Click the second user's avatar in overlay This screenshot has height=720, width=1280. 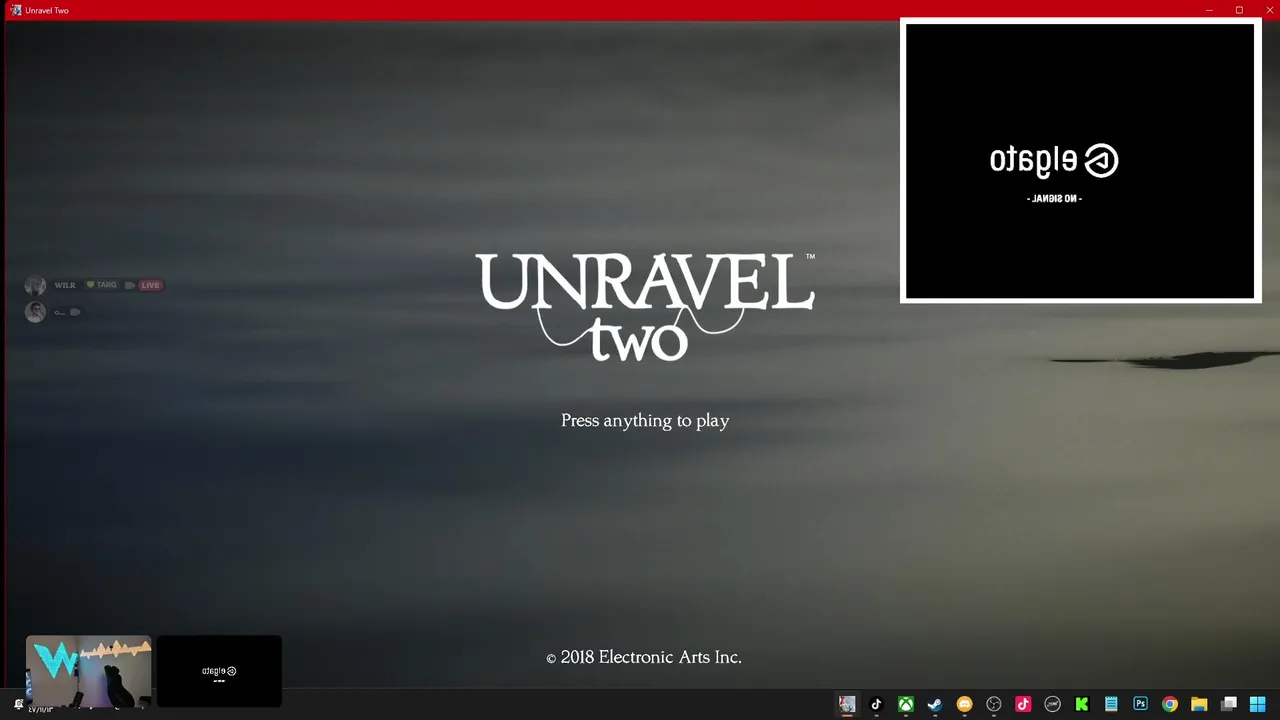(35, 312)
